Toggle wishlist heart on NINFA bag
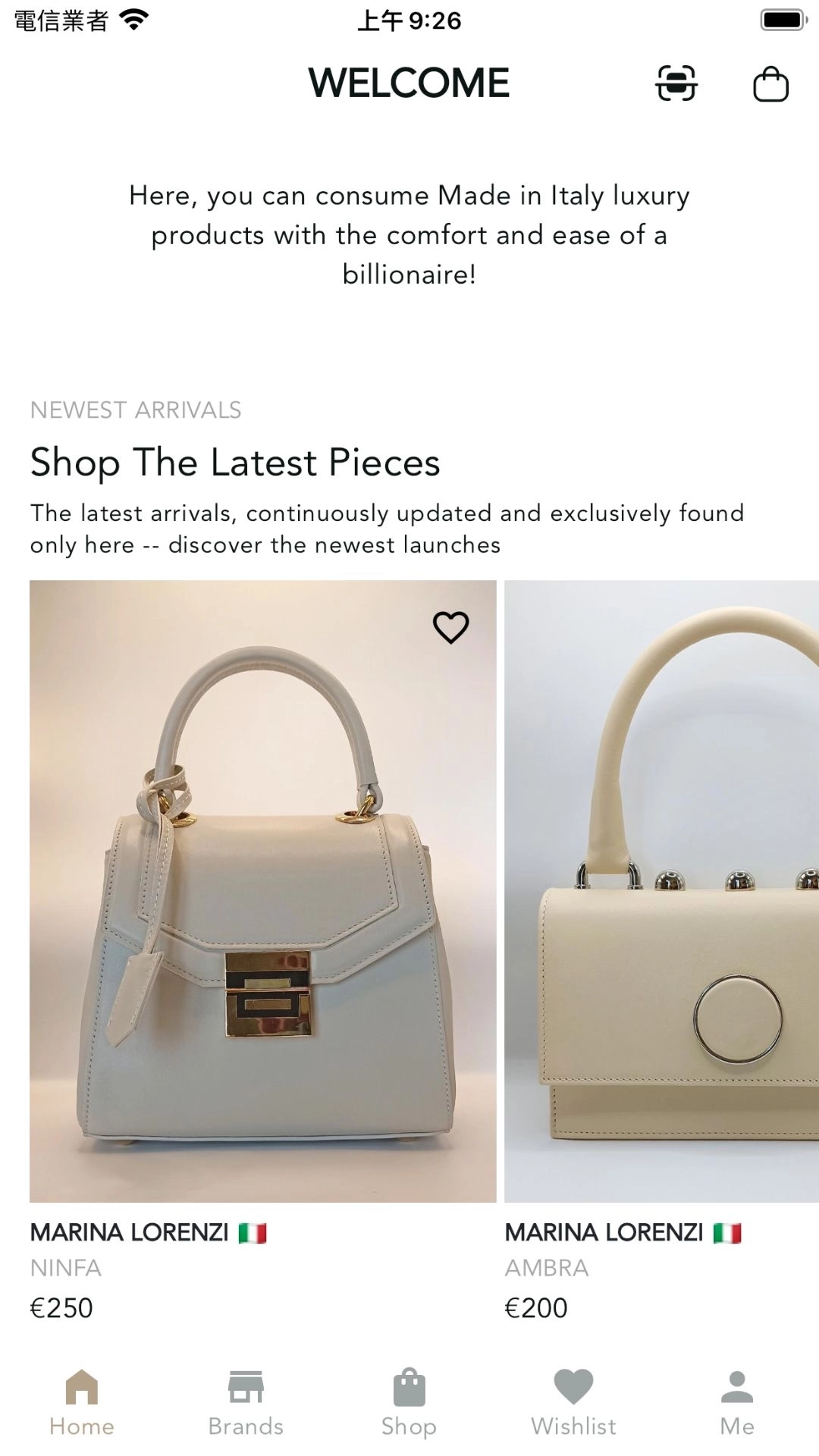Viewport: 819px width, 1456px height. coord(450,627)
